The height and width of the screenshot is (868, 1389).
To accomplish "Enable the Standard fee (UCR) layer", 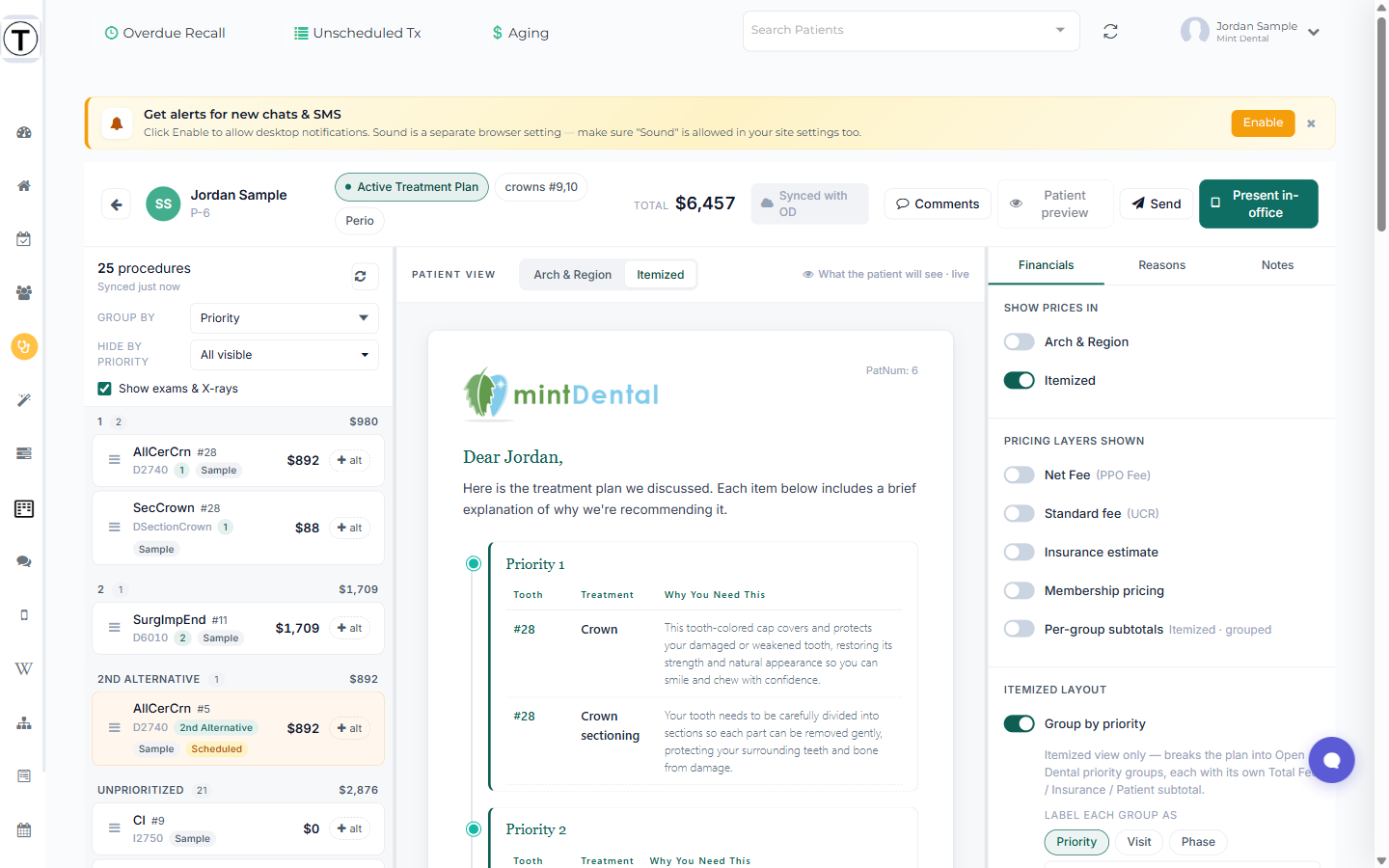I will tap(1019, 513).
